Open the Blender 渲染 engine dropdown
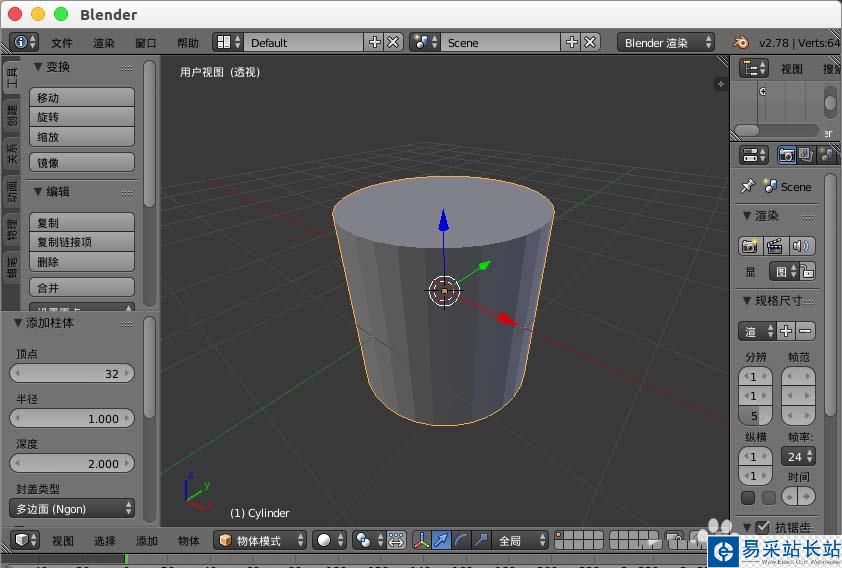 click(665, 42)
